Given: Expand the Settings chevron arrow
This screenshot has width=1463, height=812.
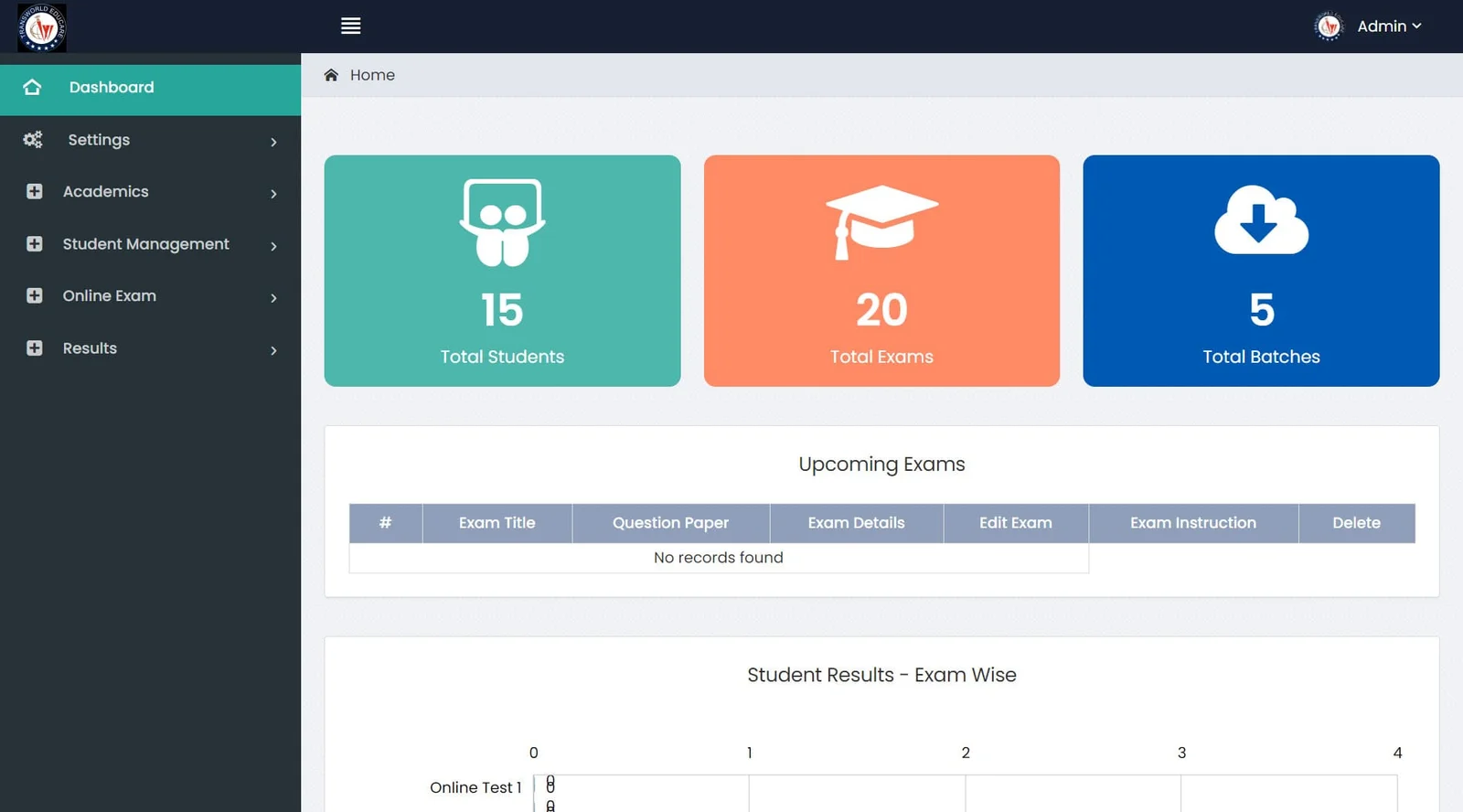Looking at the screenshot, I should [x=273, y=142].
